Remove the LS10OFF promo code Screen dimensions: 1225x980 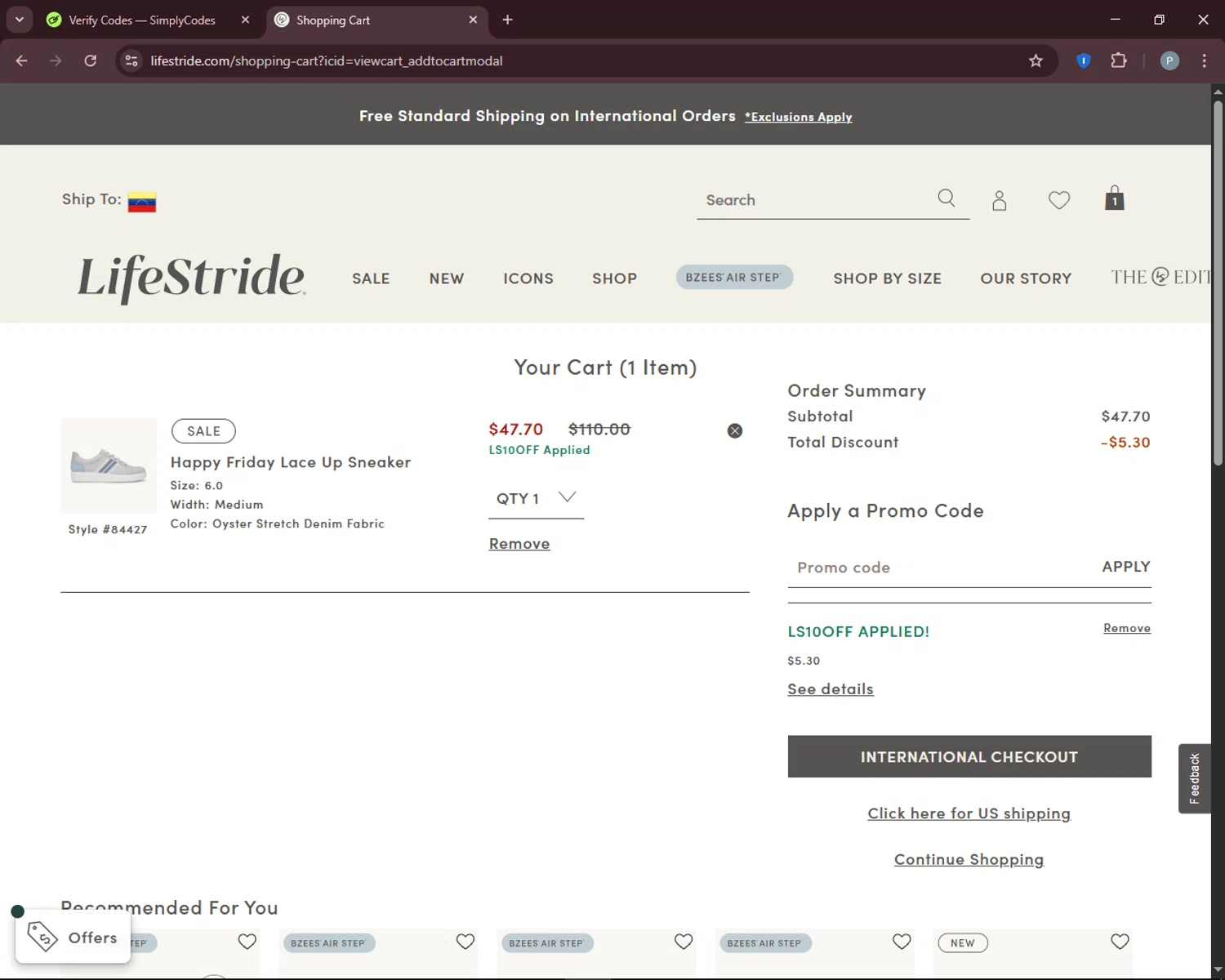pyautogui.click(x=1127, y=628)
